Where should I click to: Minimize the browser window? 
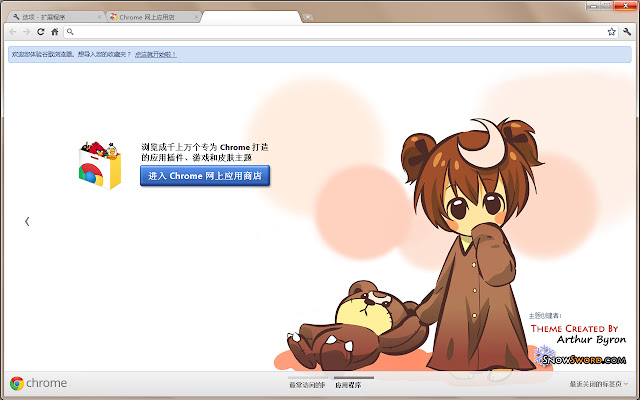coord(593,6)
